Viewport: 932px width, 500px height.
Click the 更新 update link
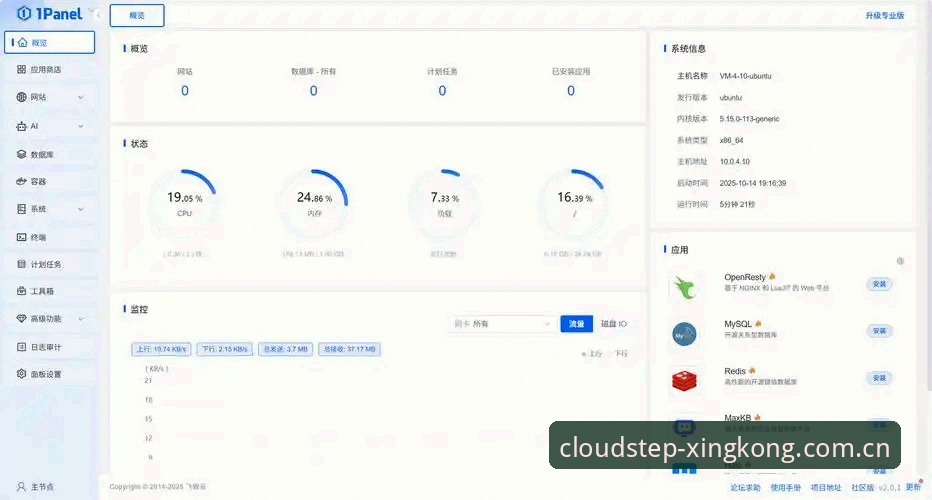coord(914,487)
